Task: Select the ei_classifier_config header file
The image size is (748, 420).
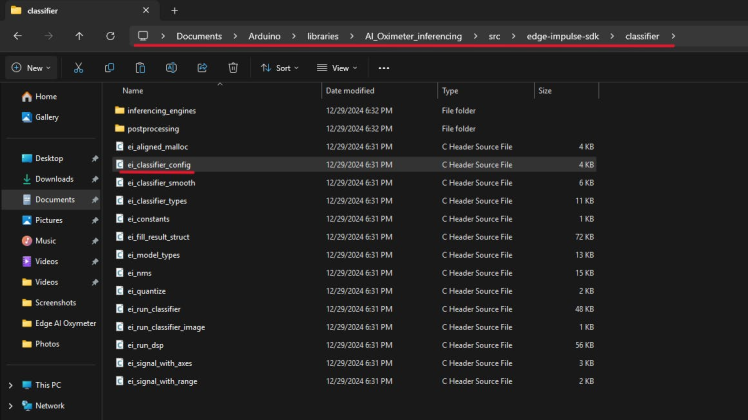Action: [159, 165]
